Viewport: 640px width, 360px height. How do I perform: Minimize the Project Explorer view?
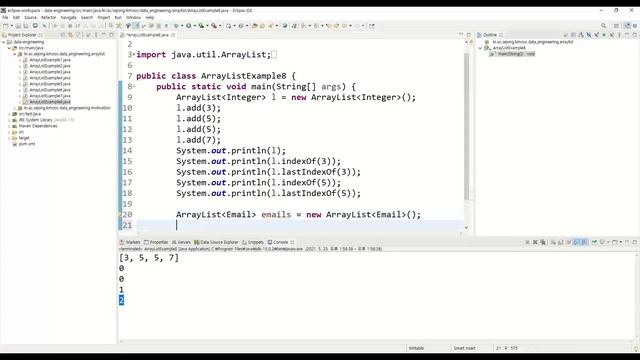coord(104,35)
